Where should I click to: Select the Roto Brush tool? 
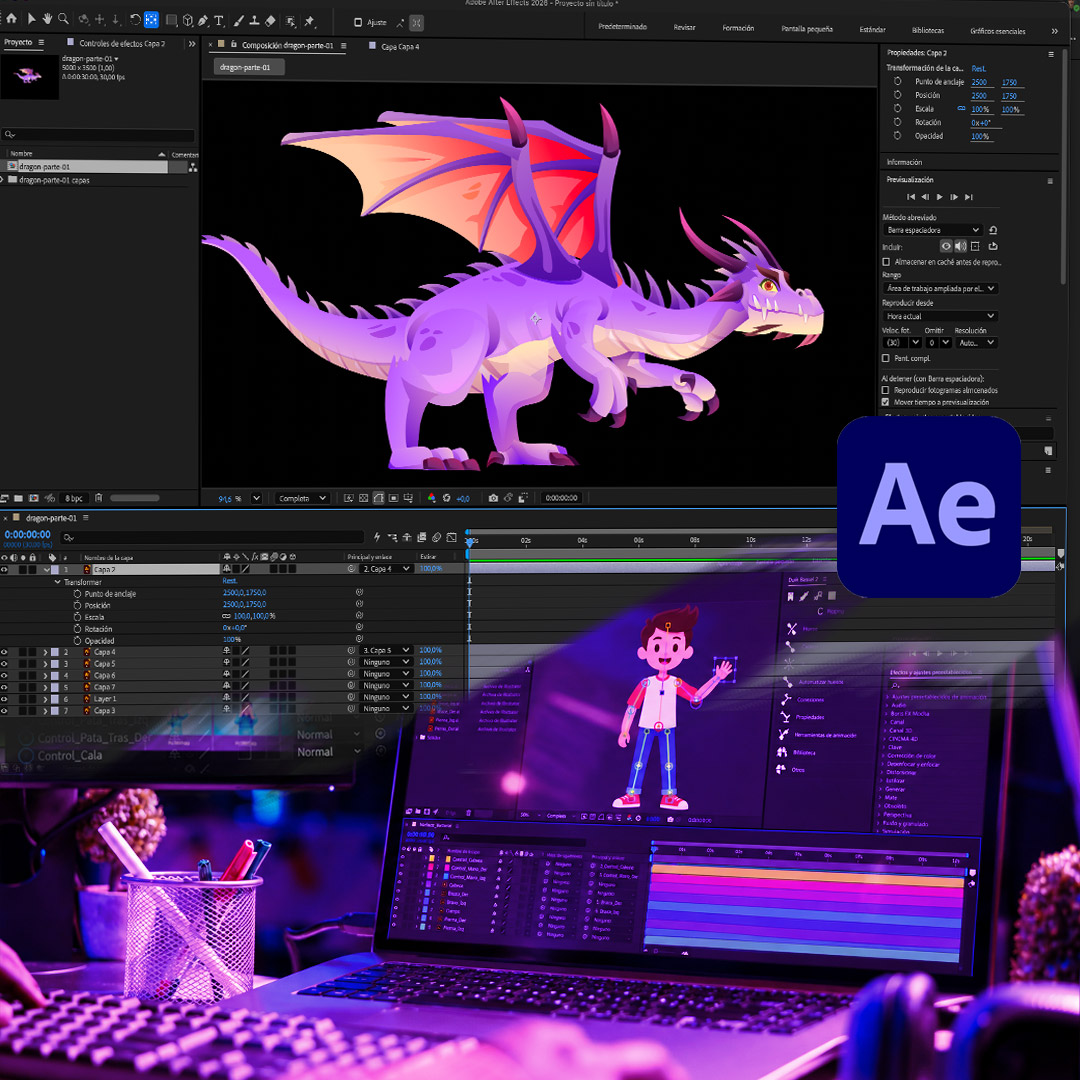291,21
